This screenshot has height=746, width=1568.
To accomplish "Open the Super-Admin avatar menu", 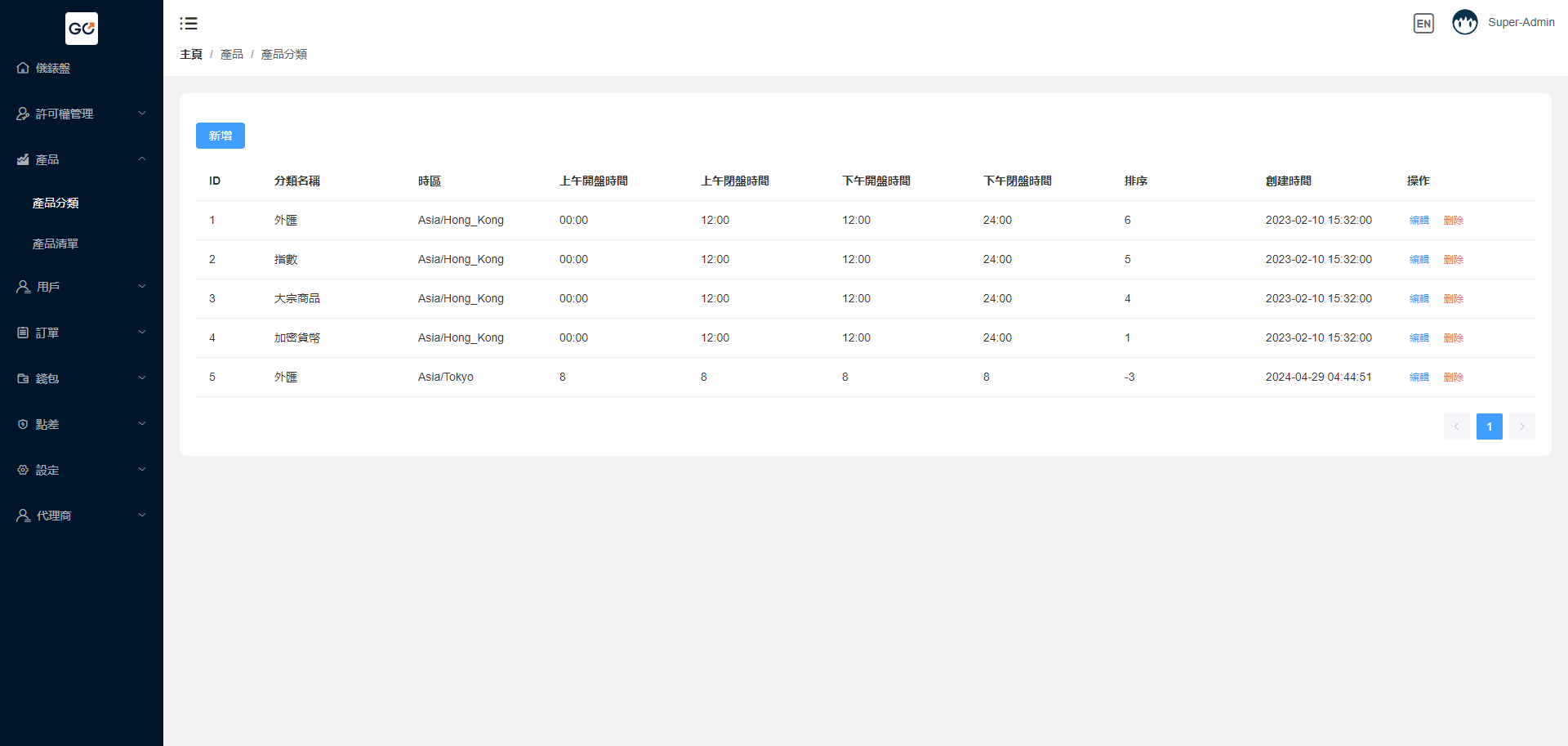I will (x=1465, y=23).
